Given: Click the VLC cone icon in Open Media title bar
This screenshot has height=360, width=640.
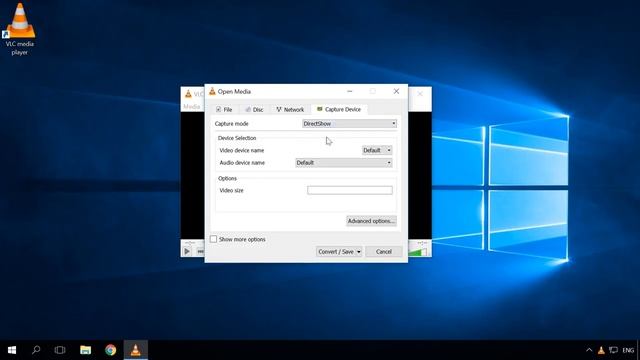Looking at the screenshot, I should tap(212, 91).
